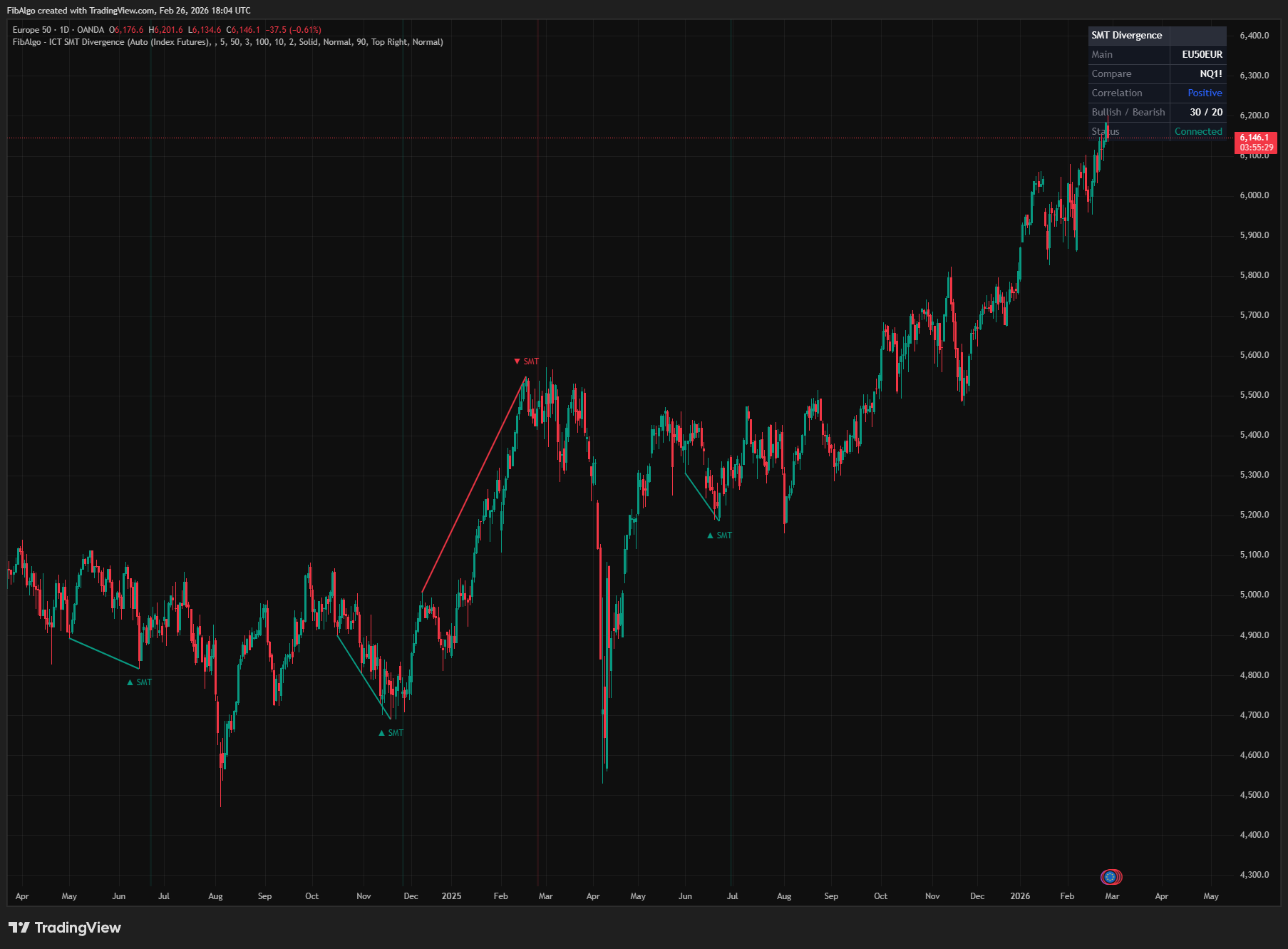Viewport: 1288px width, 949px height.
Task: Click the bullish SMT marker near June 2024
Action: (x=140, y=682)
